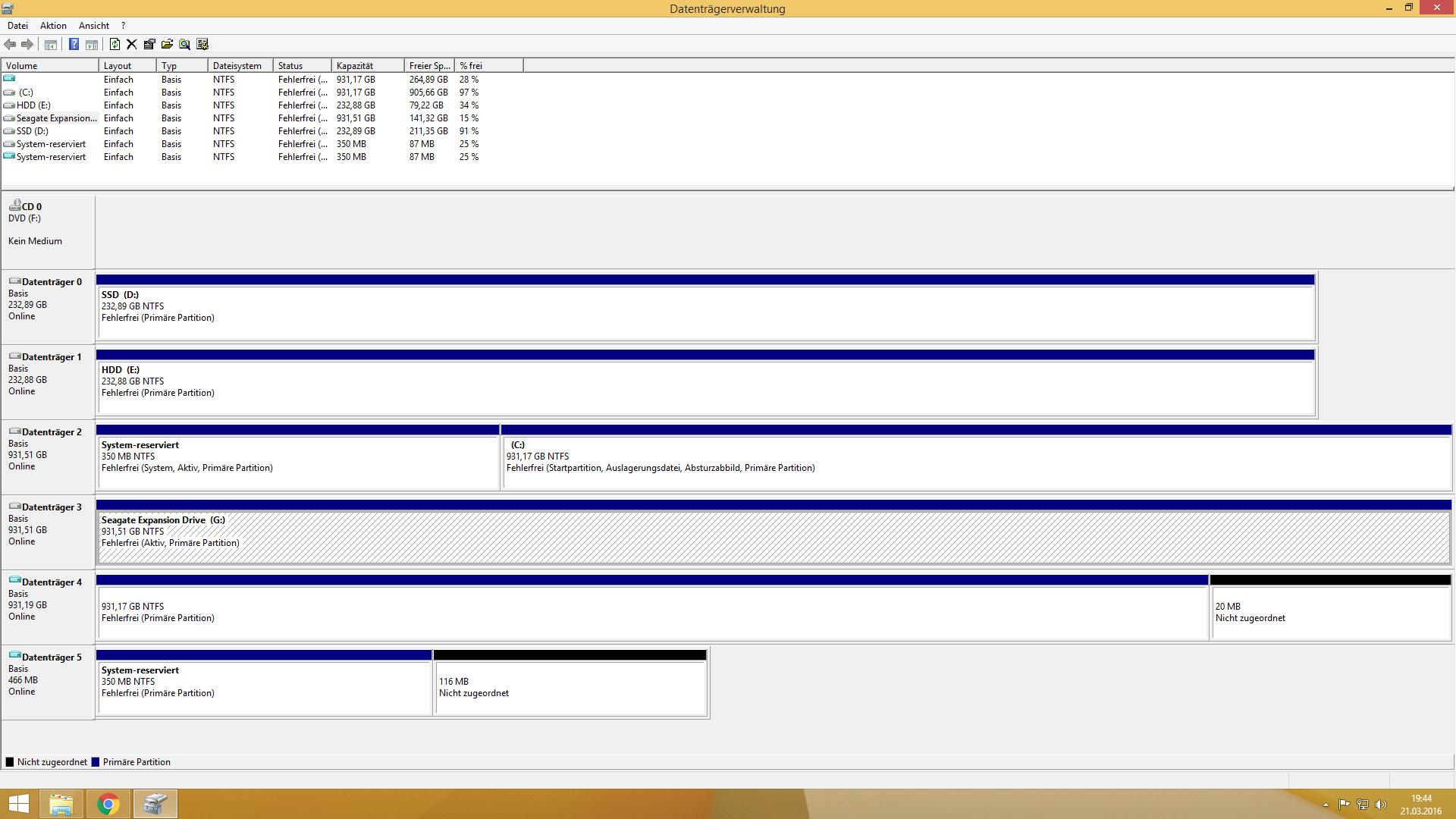Click the Properties toolbar icon

pyautogui.click(x=149, y=44)
